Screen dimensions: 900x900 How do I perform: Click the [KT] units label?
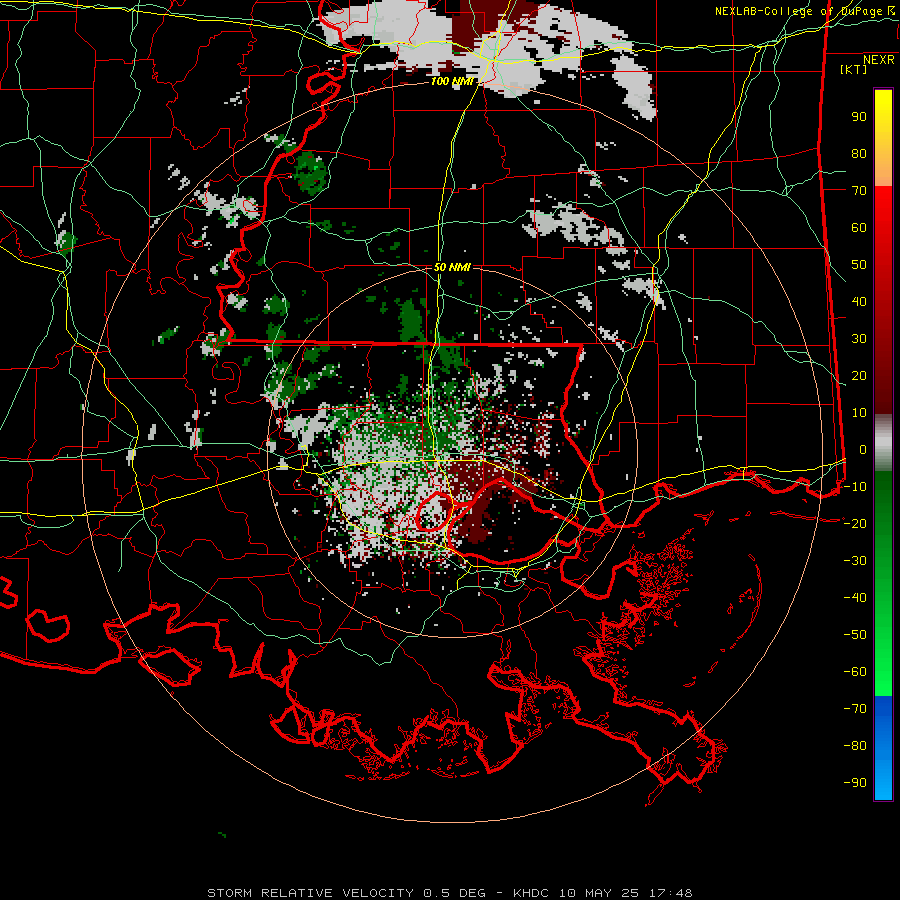(853, 69)
